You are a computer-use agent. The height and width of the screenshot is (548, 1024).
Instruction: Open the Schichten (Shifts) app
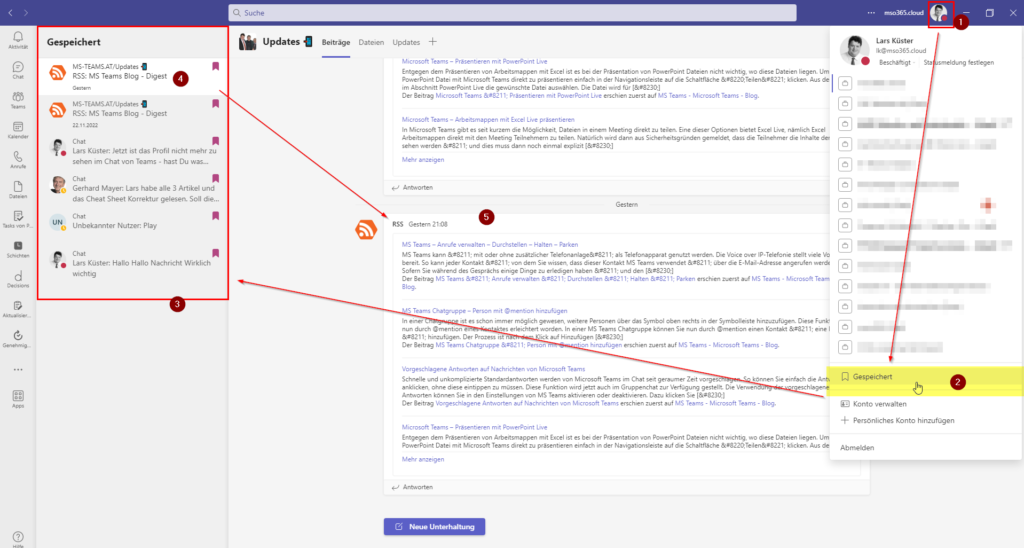click(18, 250)
